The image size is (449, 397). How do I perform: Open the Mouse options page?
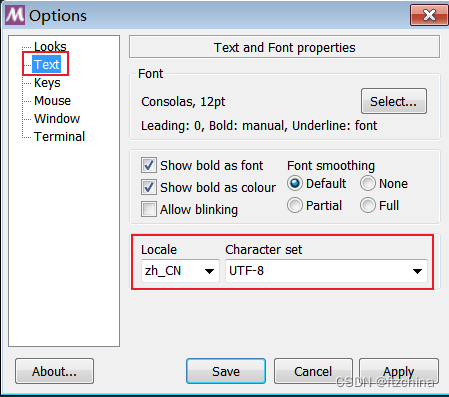(x=53, y=101)
